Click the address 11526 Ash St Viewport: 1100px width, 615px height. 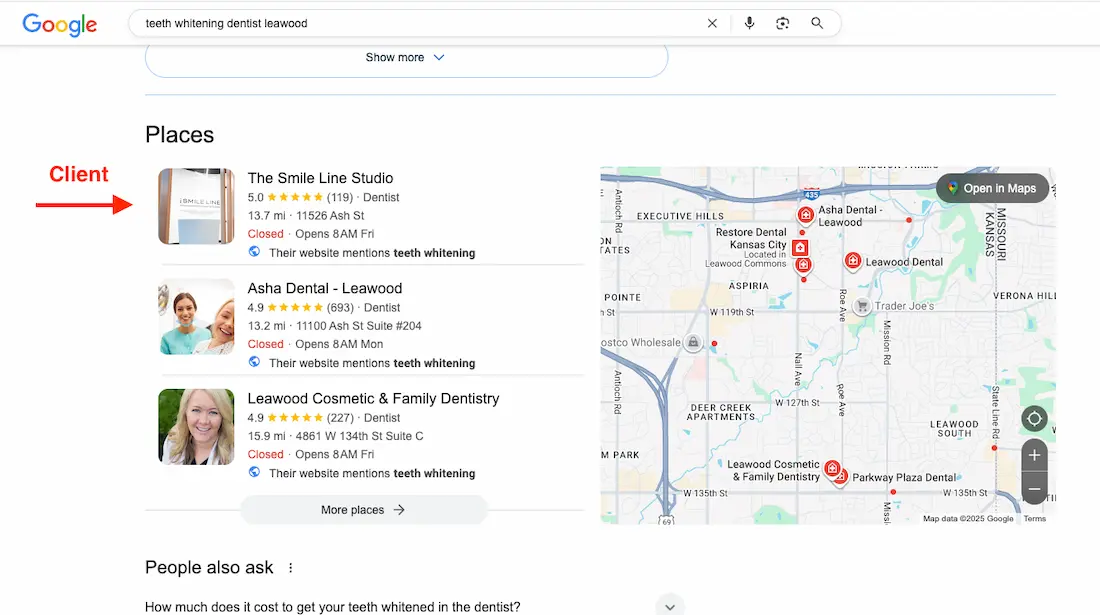pos(330,215)
